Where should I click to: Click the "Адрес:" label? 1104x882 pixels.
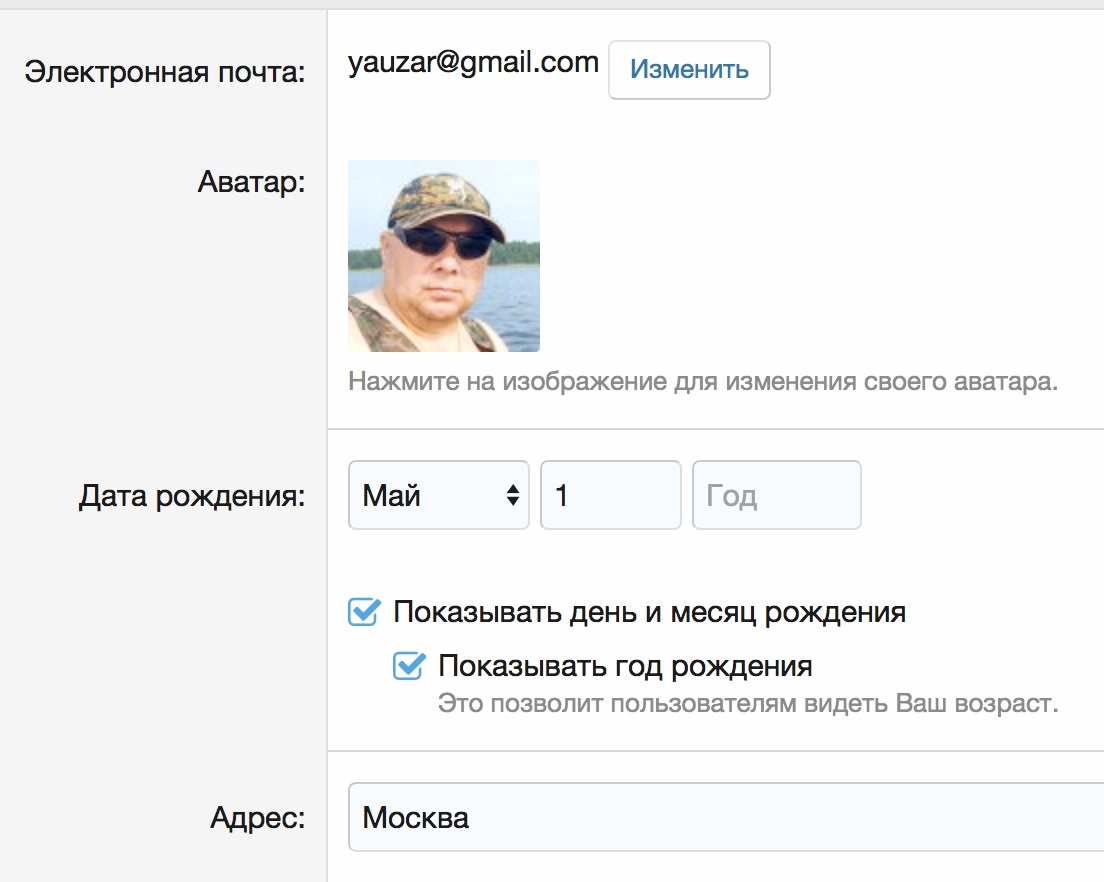click(x=257, y=819)
